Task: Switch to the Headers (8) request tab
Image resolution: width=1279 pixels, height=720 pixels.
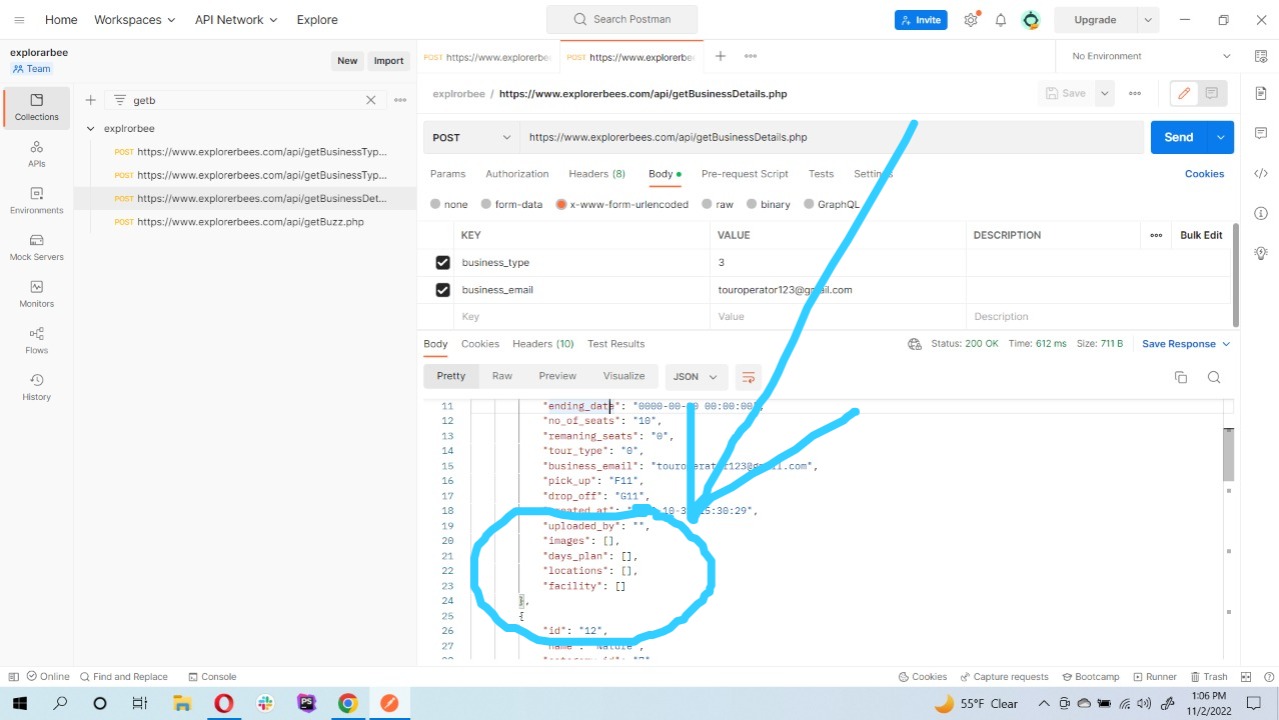Action: [597, 174]
